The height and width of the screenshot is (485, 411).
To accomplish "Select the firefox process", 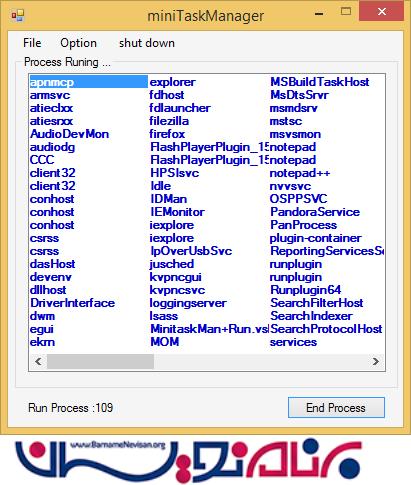I will [x=167, y=134].
